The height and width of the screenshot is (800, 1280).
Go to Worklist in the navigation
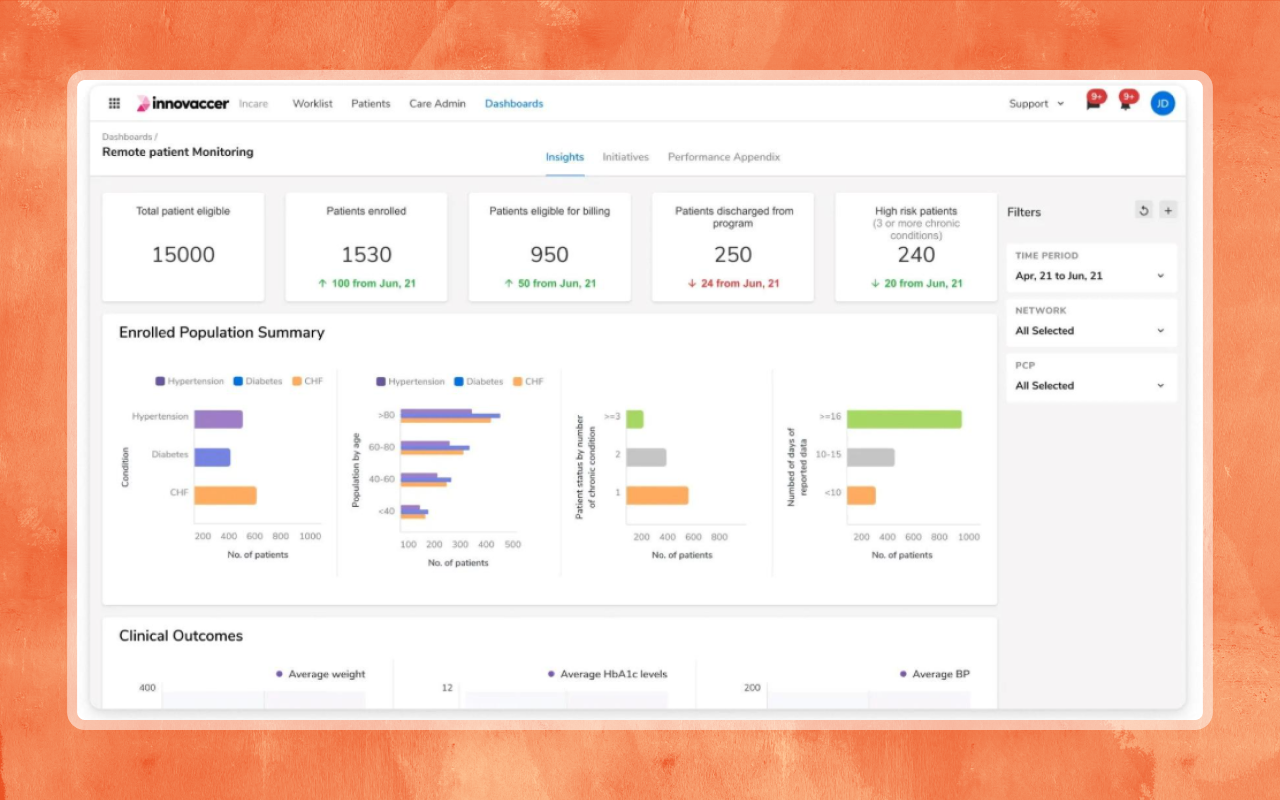coord(312,103)
